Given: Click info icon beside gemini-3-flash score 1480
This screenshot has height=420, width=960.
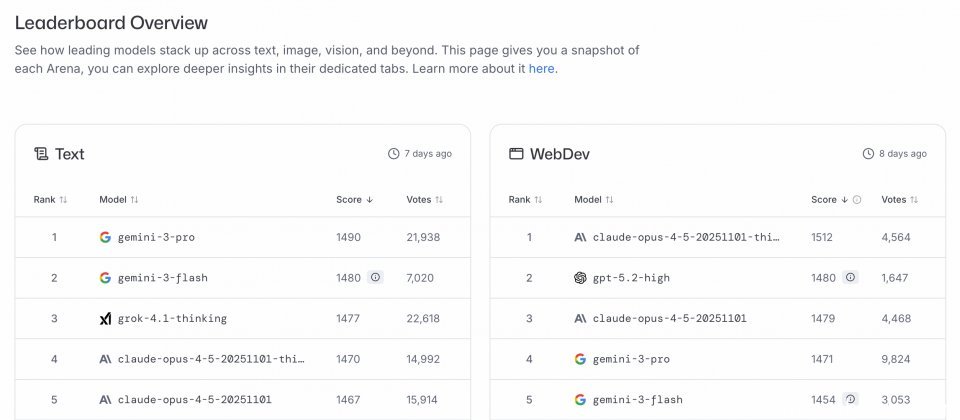Looking at the screenshot, I should click(x=375, y=278).
